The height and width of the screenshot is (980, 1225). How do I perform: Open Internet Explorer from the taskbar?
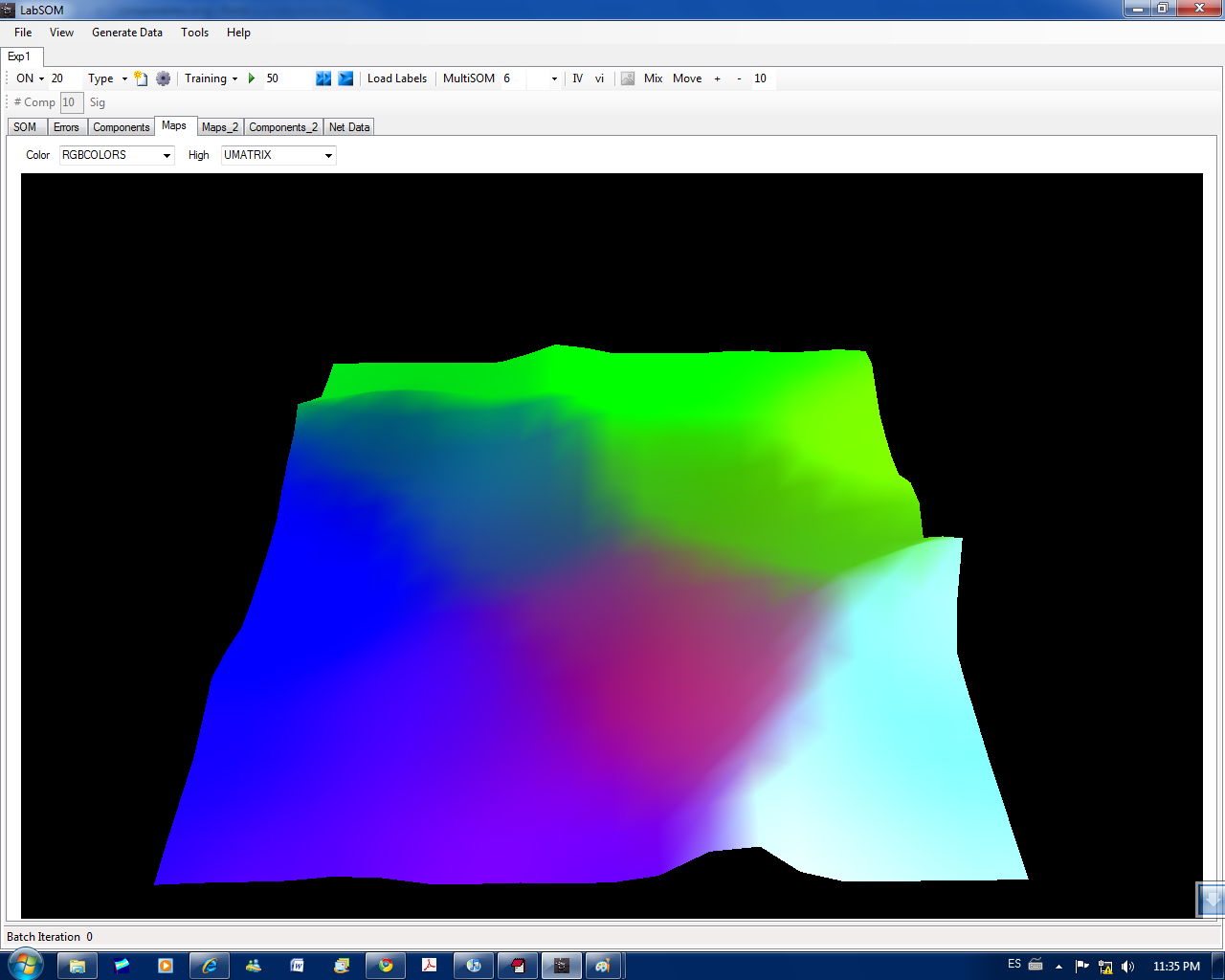209,966
